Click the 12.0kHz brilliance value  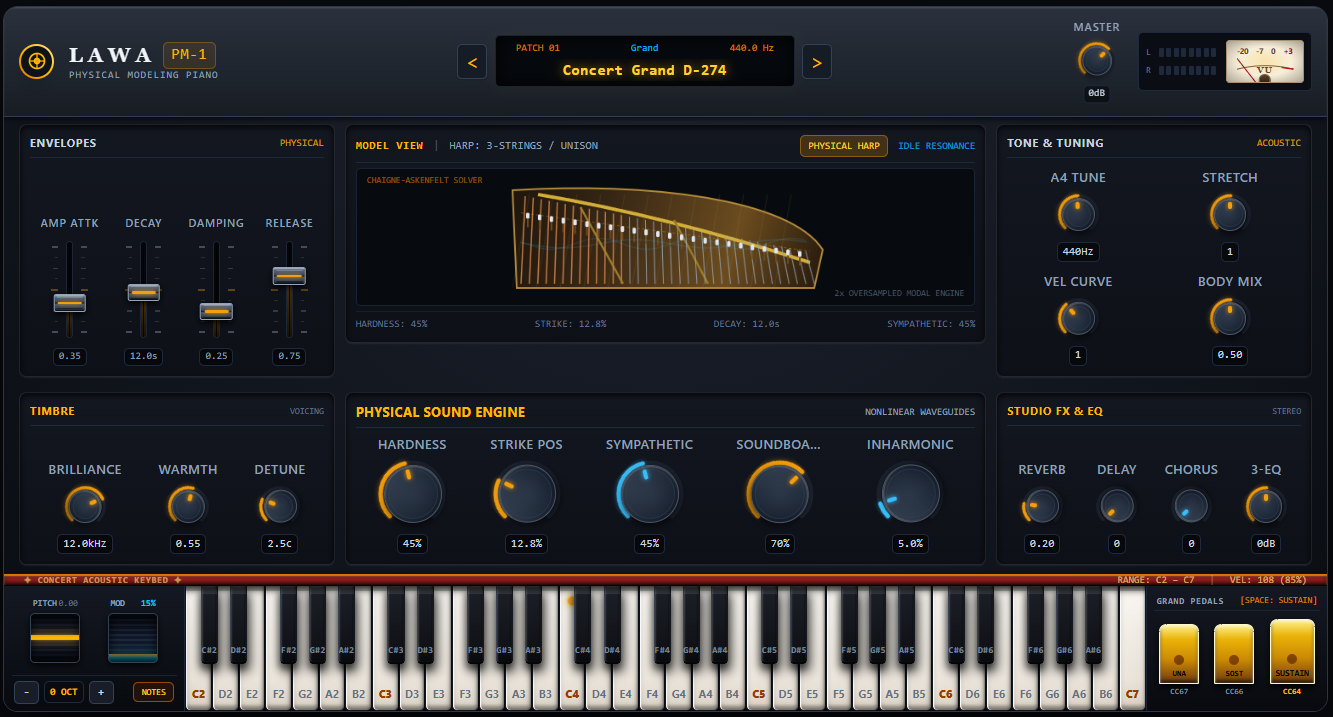tap(85, 544)
